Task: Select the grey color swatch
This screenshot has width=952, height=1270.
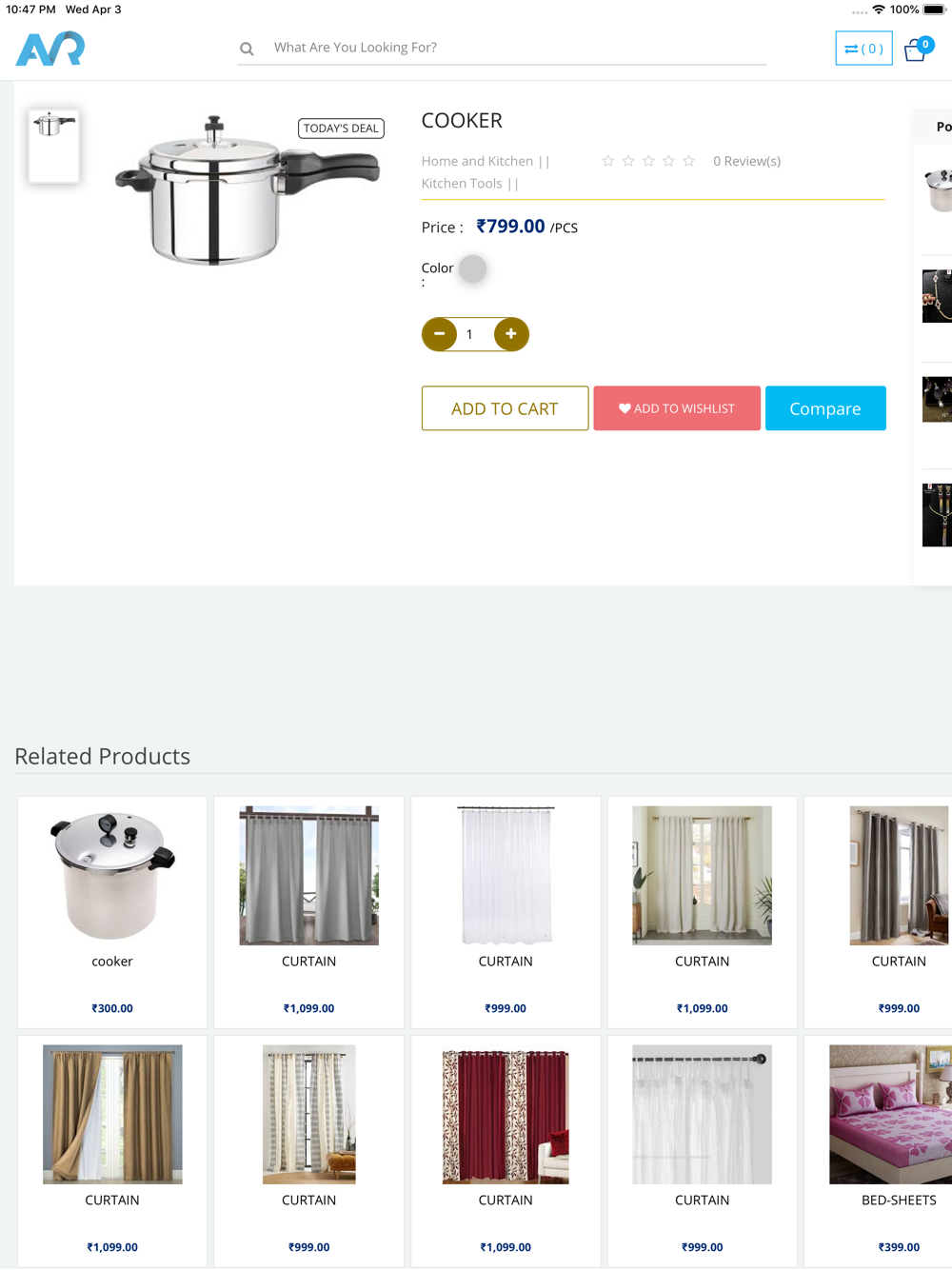Action: point(473,269)
